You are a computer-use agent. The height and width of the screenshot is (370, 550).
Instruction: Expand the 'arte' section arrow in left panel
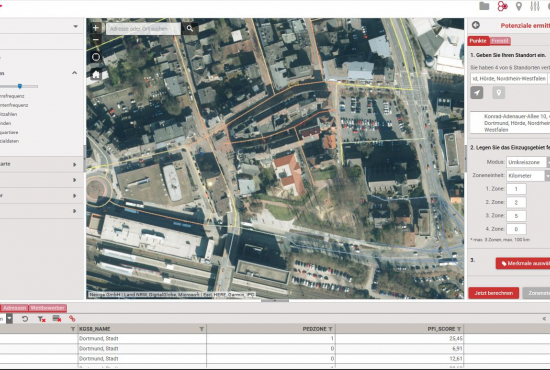(74, 164)
